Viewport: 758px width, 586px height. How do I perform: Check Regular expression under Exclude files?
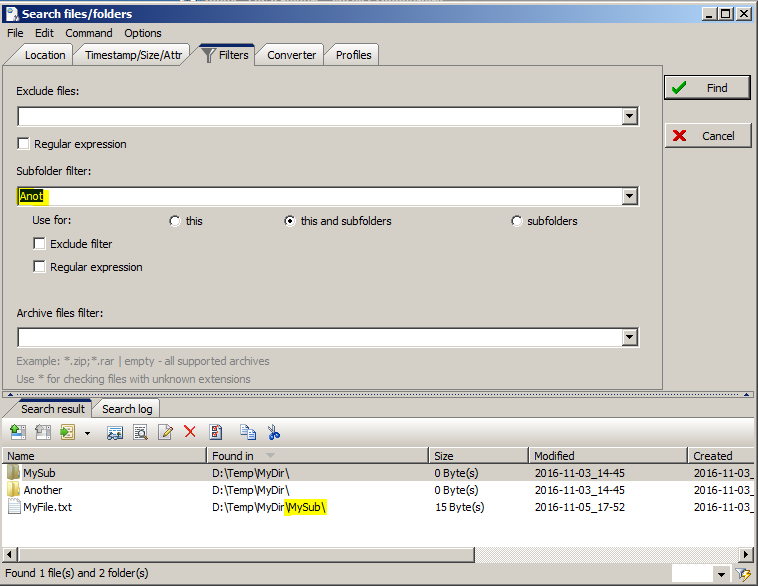(24, 144)
